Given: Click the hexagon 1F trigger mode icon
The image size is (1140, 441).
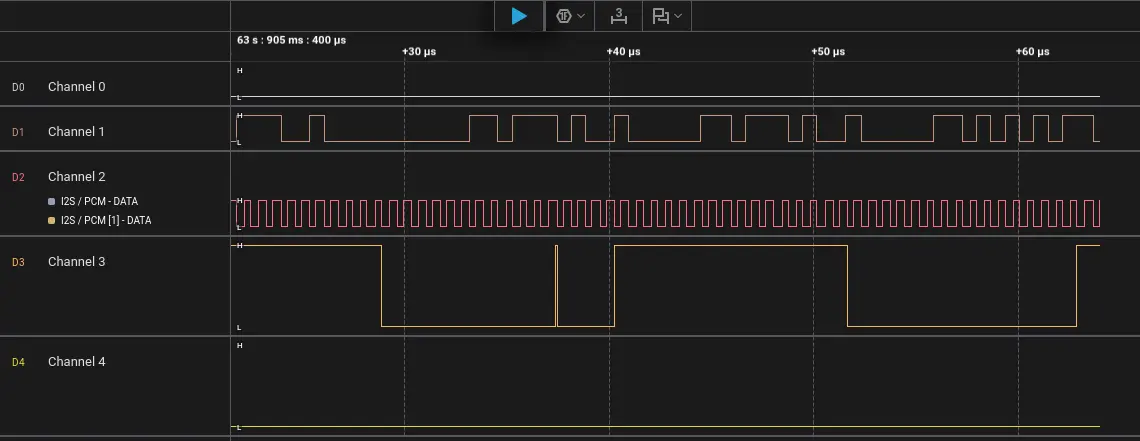Looking at the screenshot, I should coord(564,16).
